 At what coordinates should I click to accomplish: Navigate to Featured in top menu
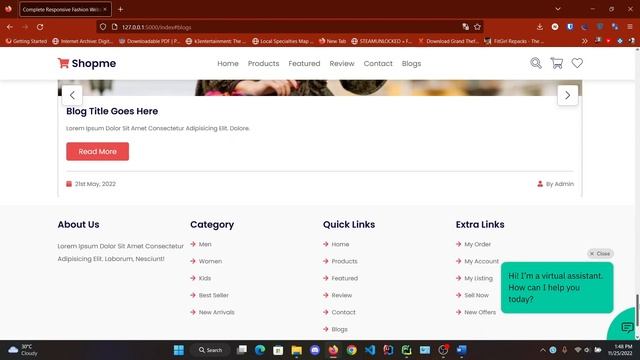tap(304, 64)
